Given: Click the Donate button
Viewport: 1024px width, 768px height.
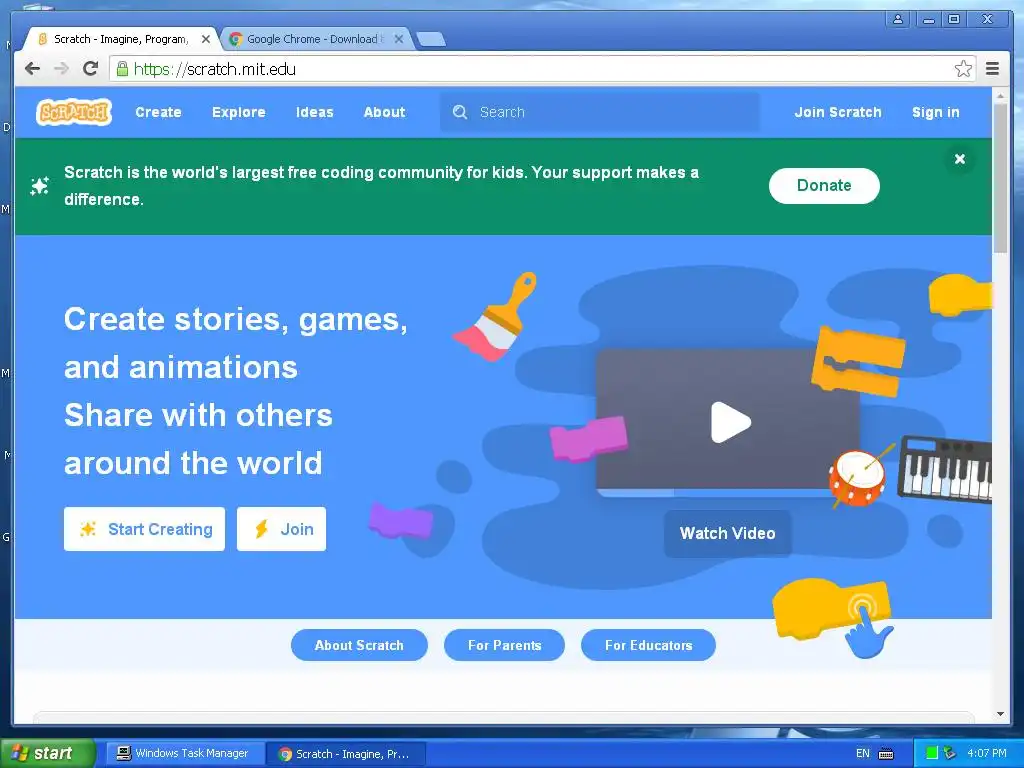Looking at the screenshot, I should 824,185.
